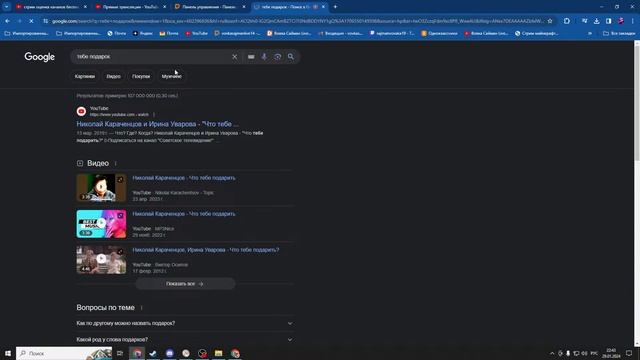This screenshot has height=360, width=640.
Task: Expand the question Какой род у слова подарков
Action: click(185, 339)
